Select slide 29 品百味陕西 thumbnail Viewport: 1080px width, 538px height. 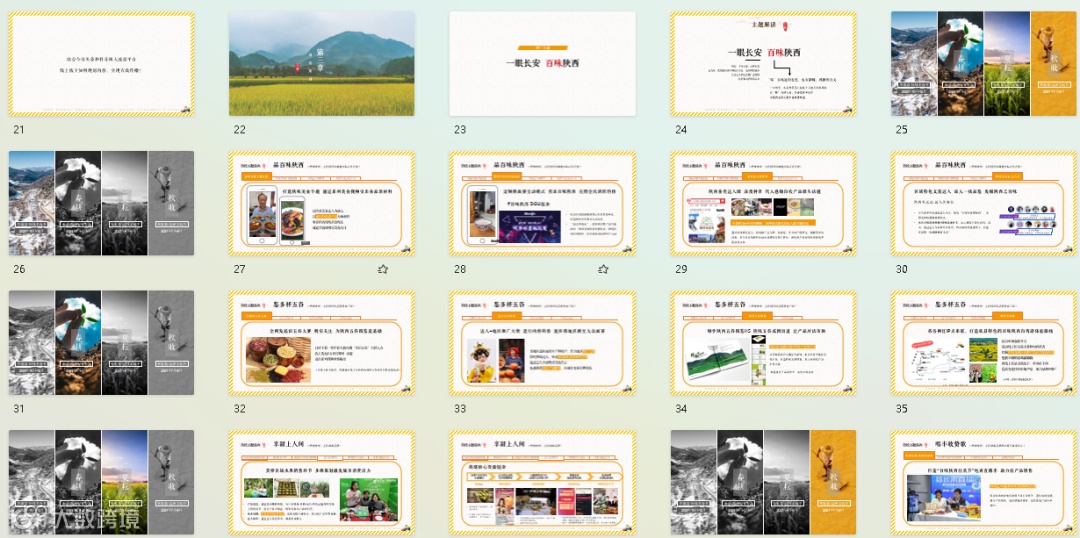[x=763, y=203]
